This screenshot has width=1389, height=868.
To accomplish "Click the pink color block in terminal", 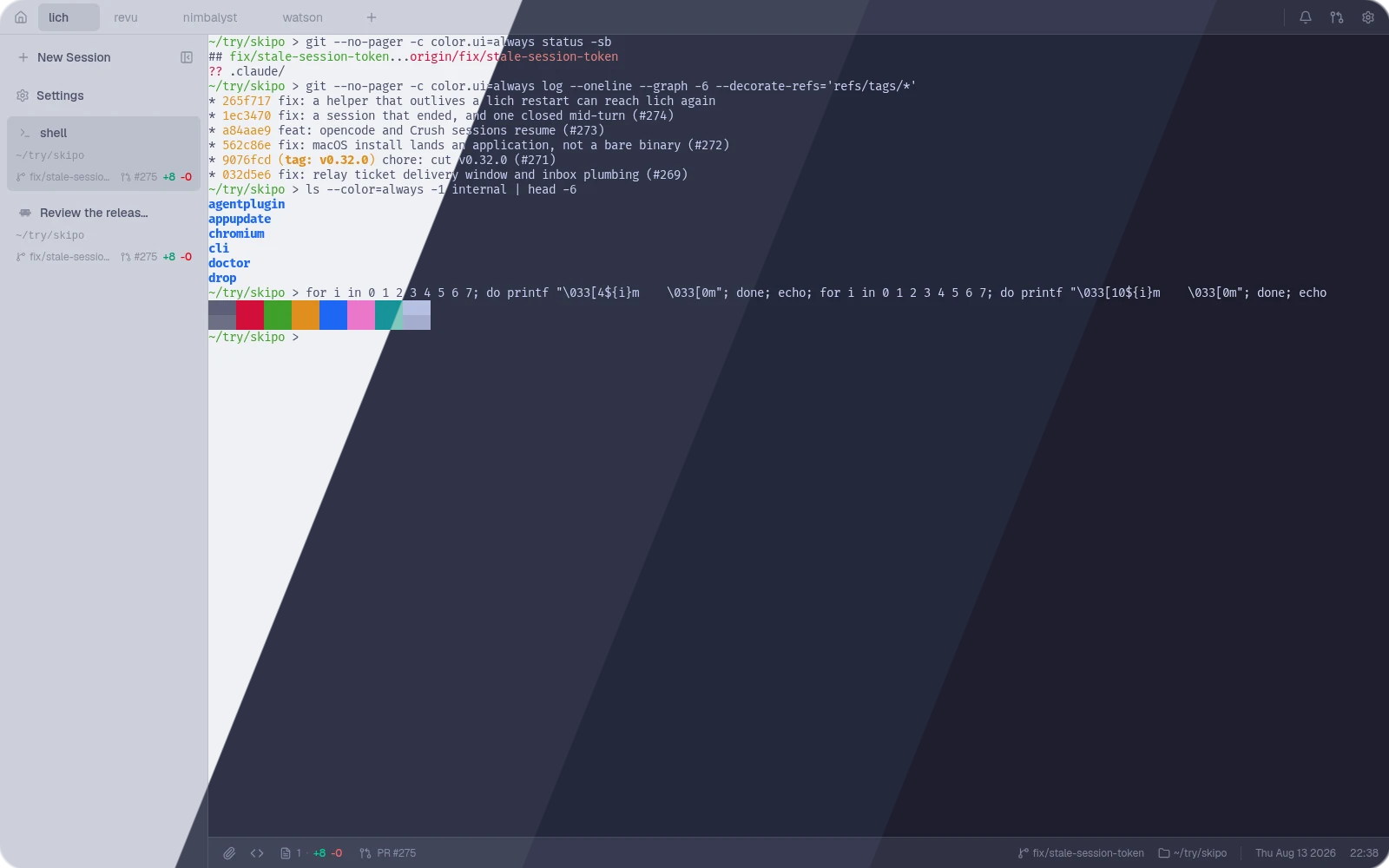I will [x=361, y=315].
